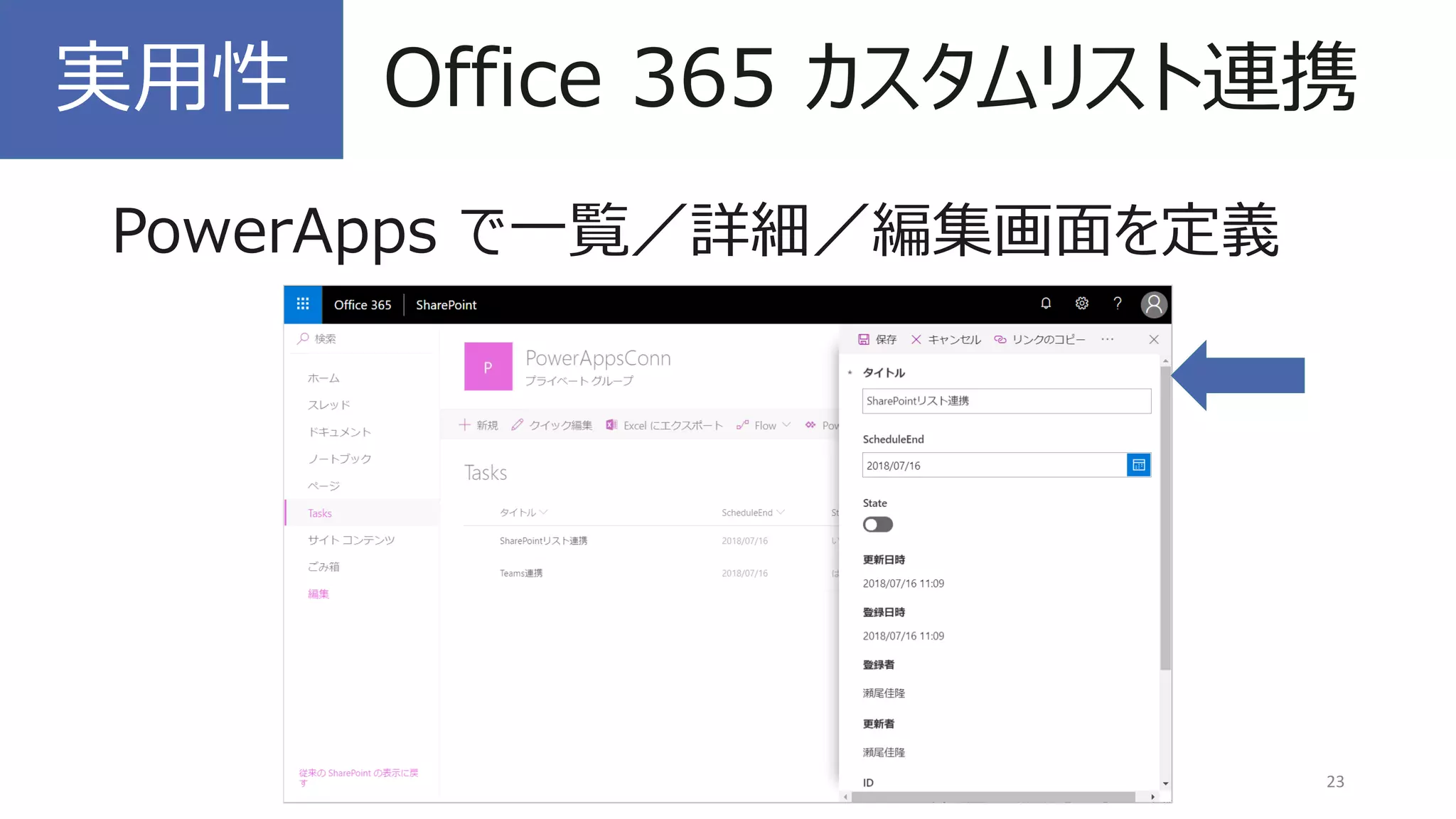The width and height of the screenshot is (1456, 819).
Task: Open the settings gear in the header
Action: (1082, 304)
